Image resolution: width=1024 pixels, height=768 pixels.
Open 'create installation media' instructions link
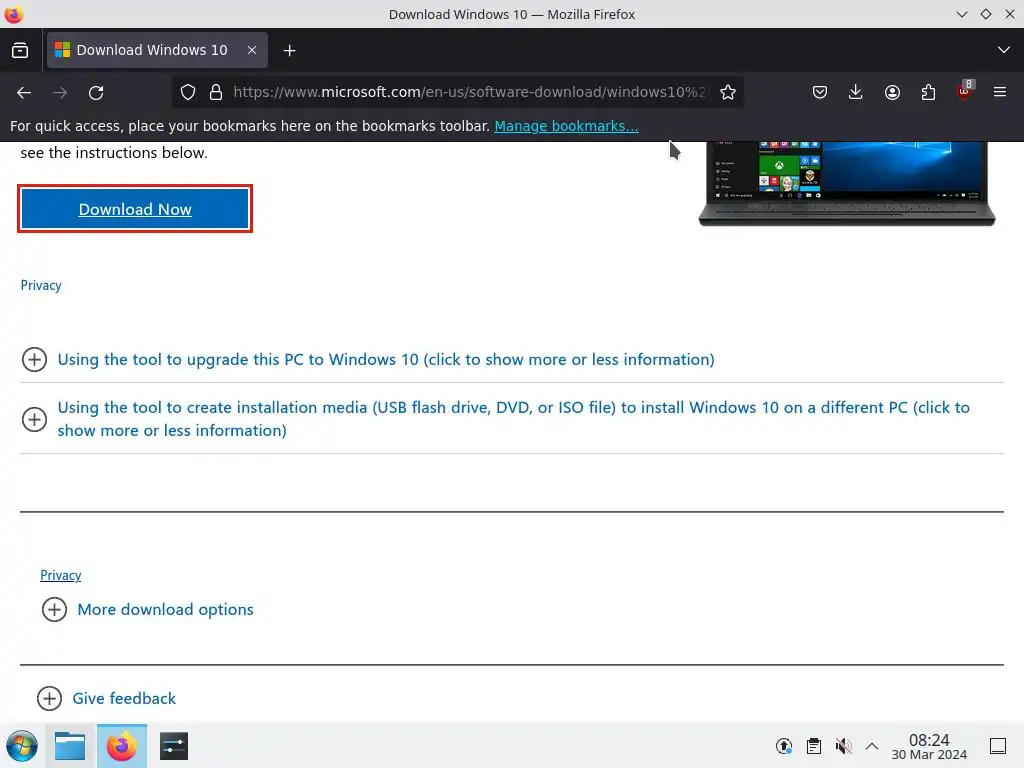coord(513,419)
